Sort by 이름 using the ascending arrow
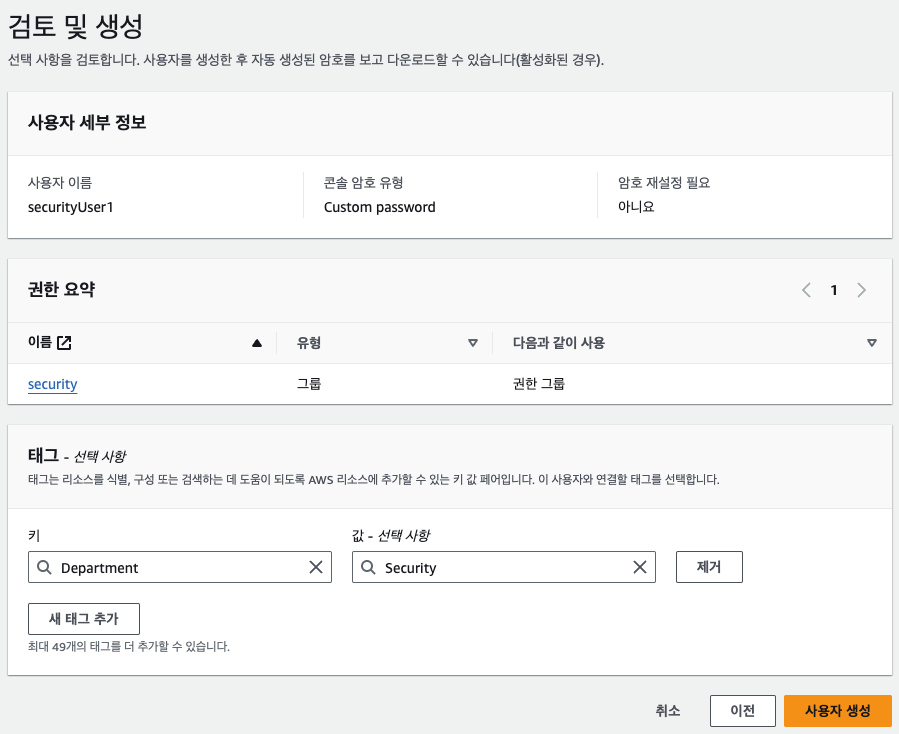Image resolution: width=899 pixels, height=734 pixels. tap(257, 343)
